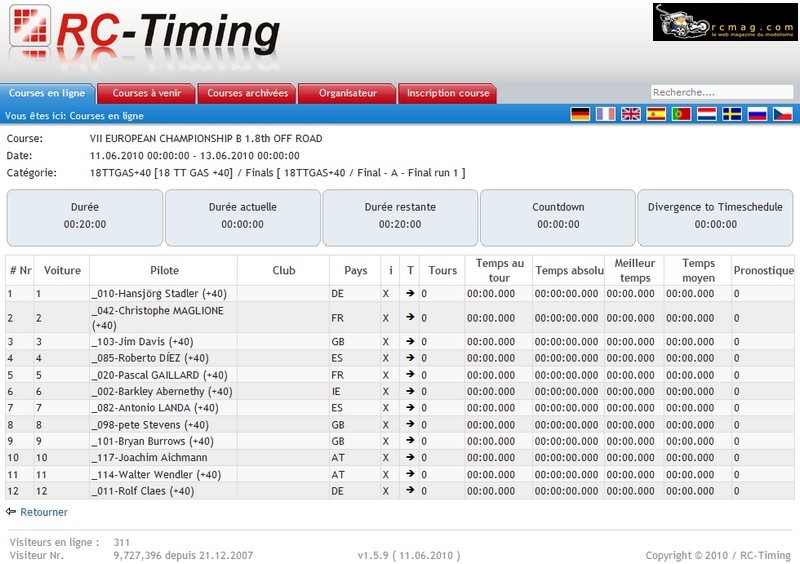Click arrow icon in Christophe MAGLIONE row
Image resolution: width=800 pixels, height=564 pixels.
pos(410,317)
